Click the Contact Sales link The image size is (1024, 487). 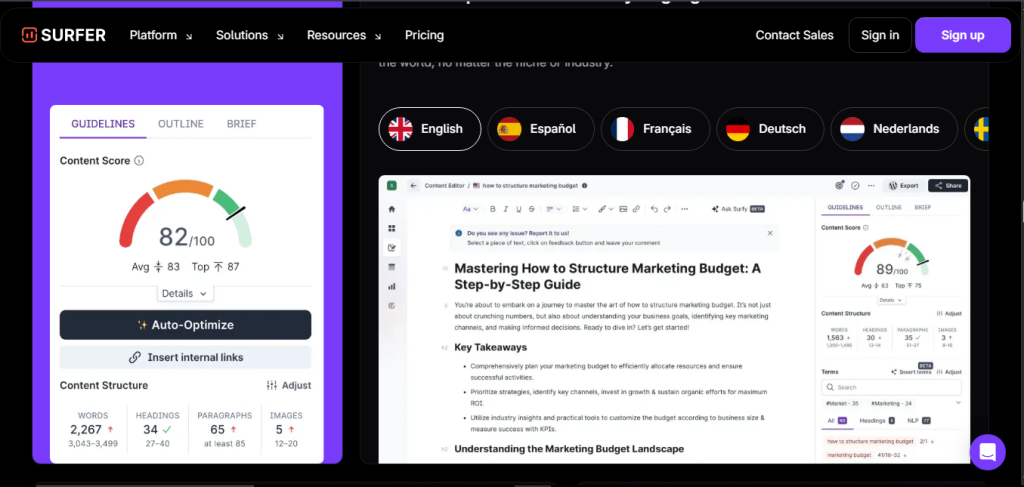pos(794,35)
